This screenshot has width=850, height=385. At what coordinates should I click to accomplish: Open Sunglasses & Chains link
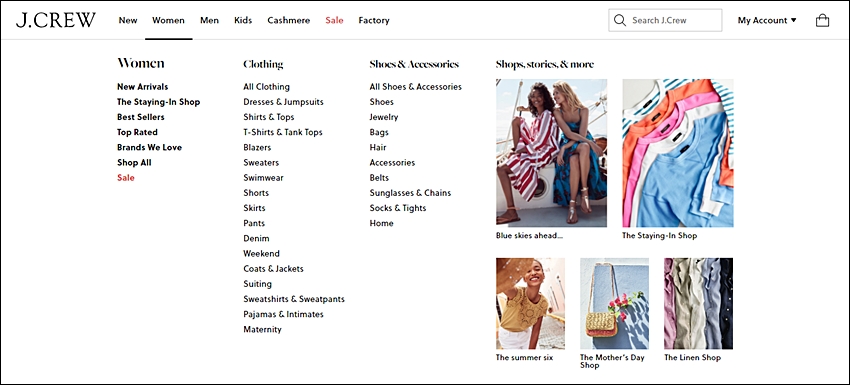(410, 193)
